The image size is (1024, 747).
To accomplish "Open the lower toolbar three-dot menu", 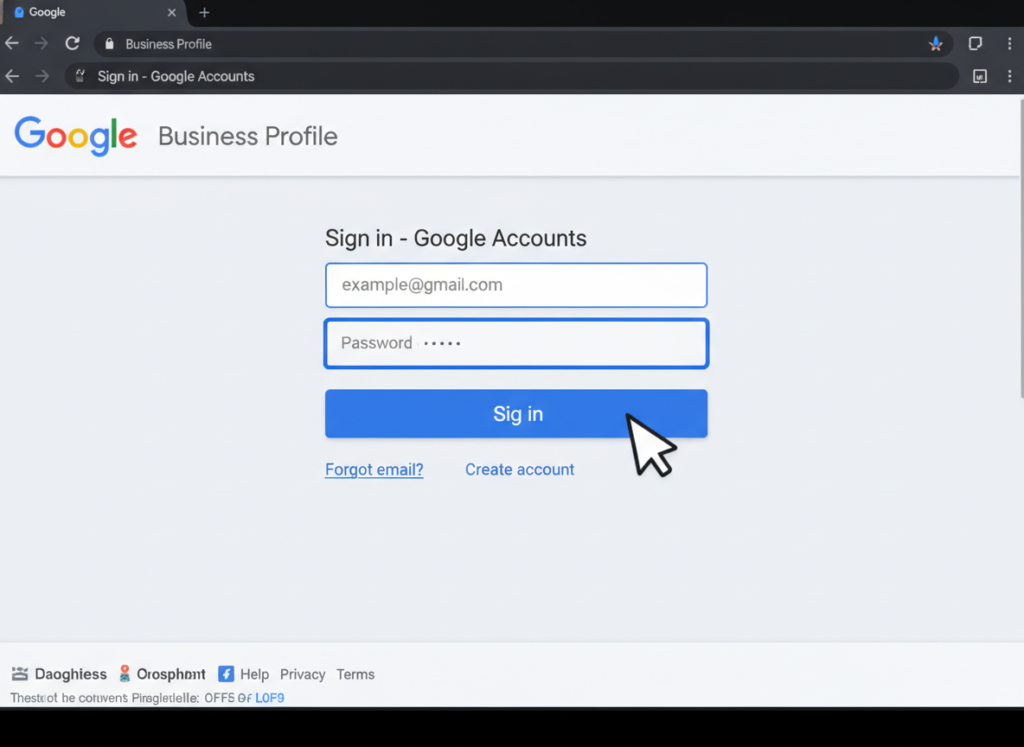I will click(x=1009, y=76).
